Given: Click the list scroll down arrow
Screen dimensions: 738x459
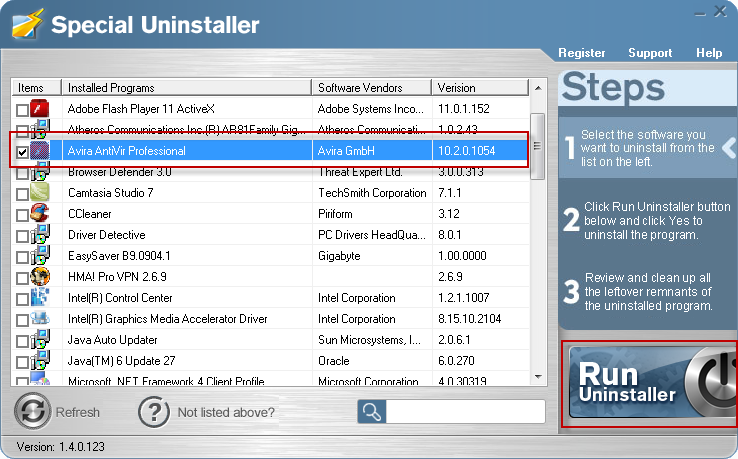Looking at the screenshot, I should point(538,377).
